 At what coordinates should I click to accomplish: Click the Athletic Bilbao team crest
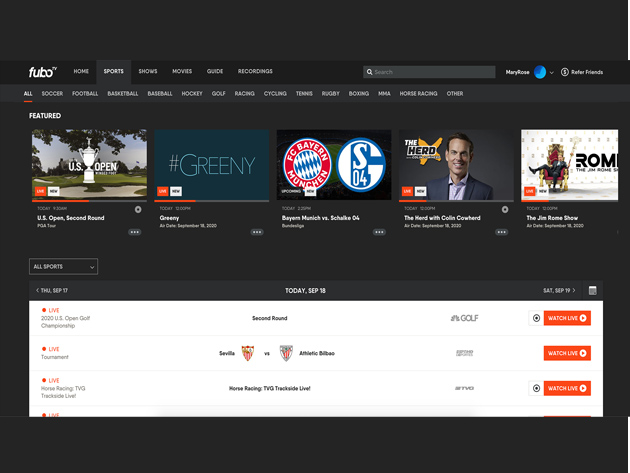point(286,353)
